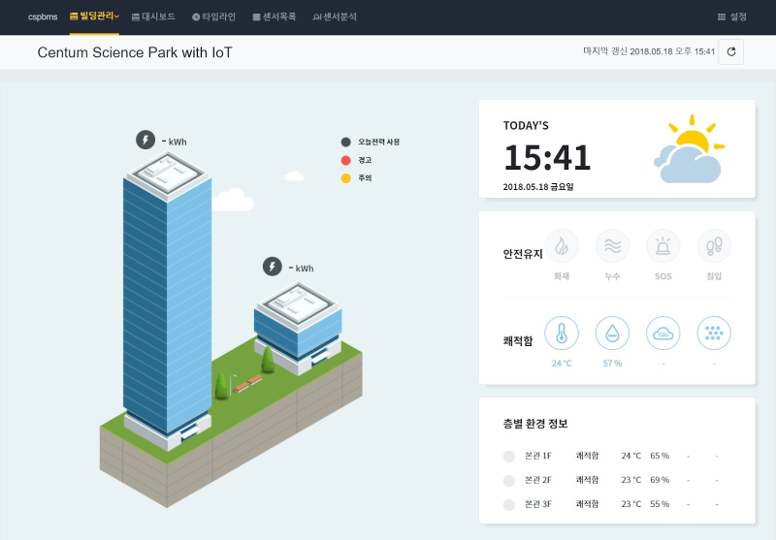Image resolution: width=776 pixels, height=540 pixels.
Task: Select the humidity droplet icon
Action: (x=612, y=333)
